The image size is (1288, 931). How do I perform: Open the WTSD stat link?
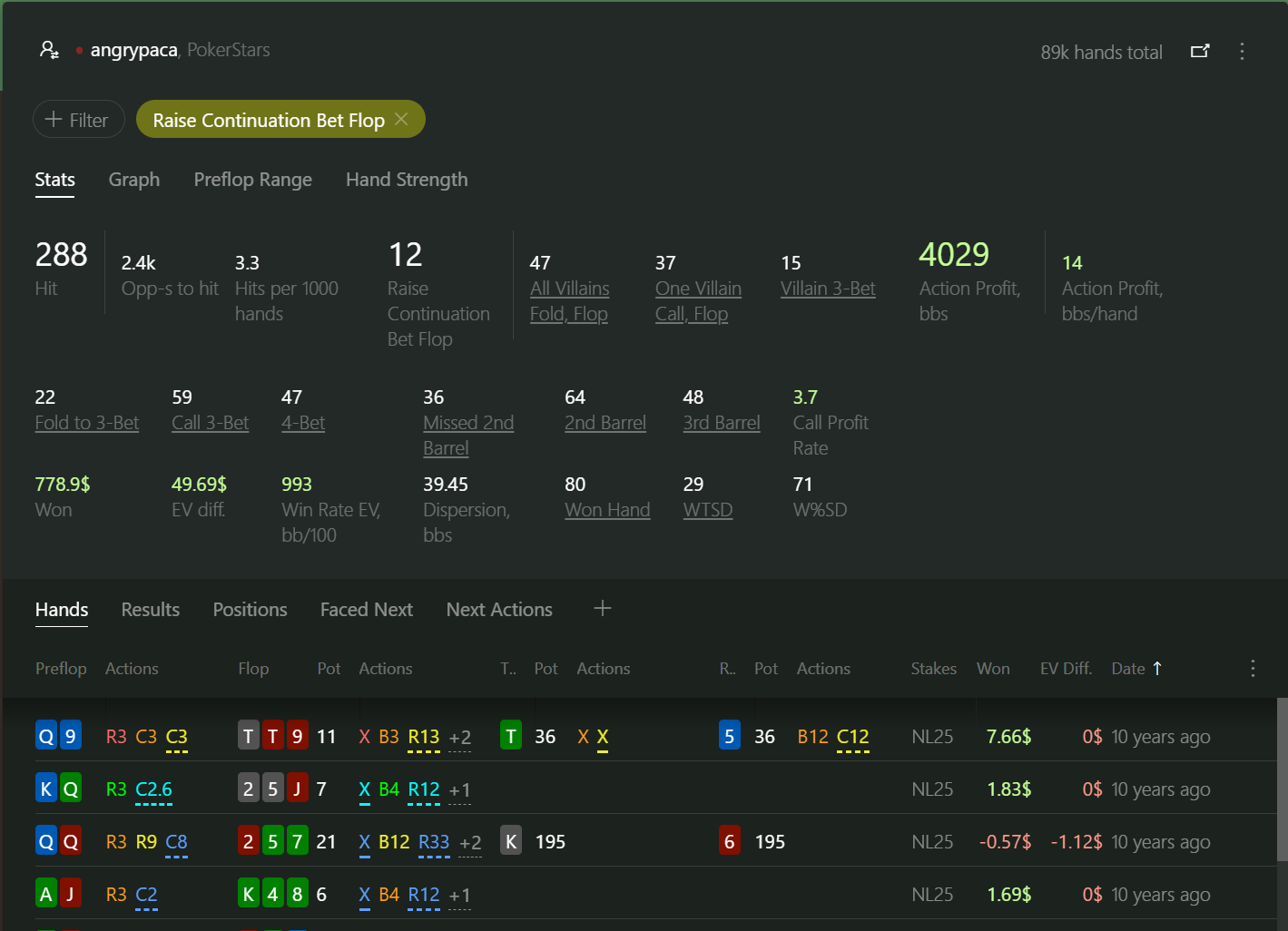coord(708,510)
